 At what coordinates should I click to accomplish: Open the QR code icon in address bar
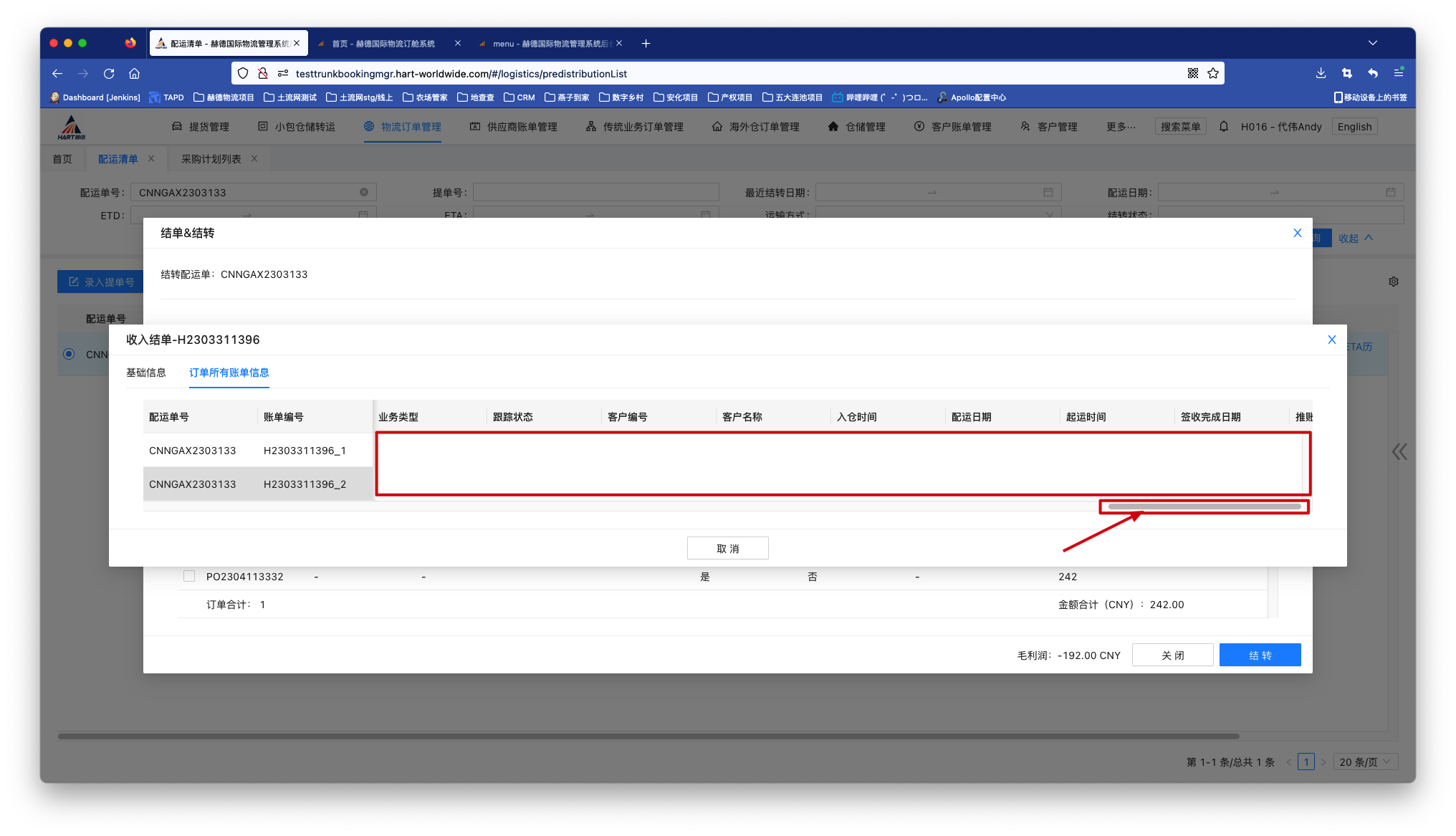click(1193, 74)
